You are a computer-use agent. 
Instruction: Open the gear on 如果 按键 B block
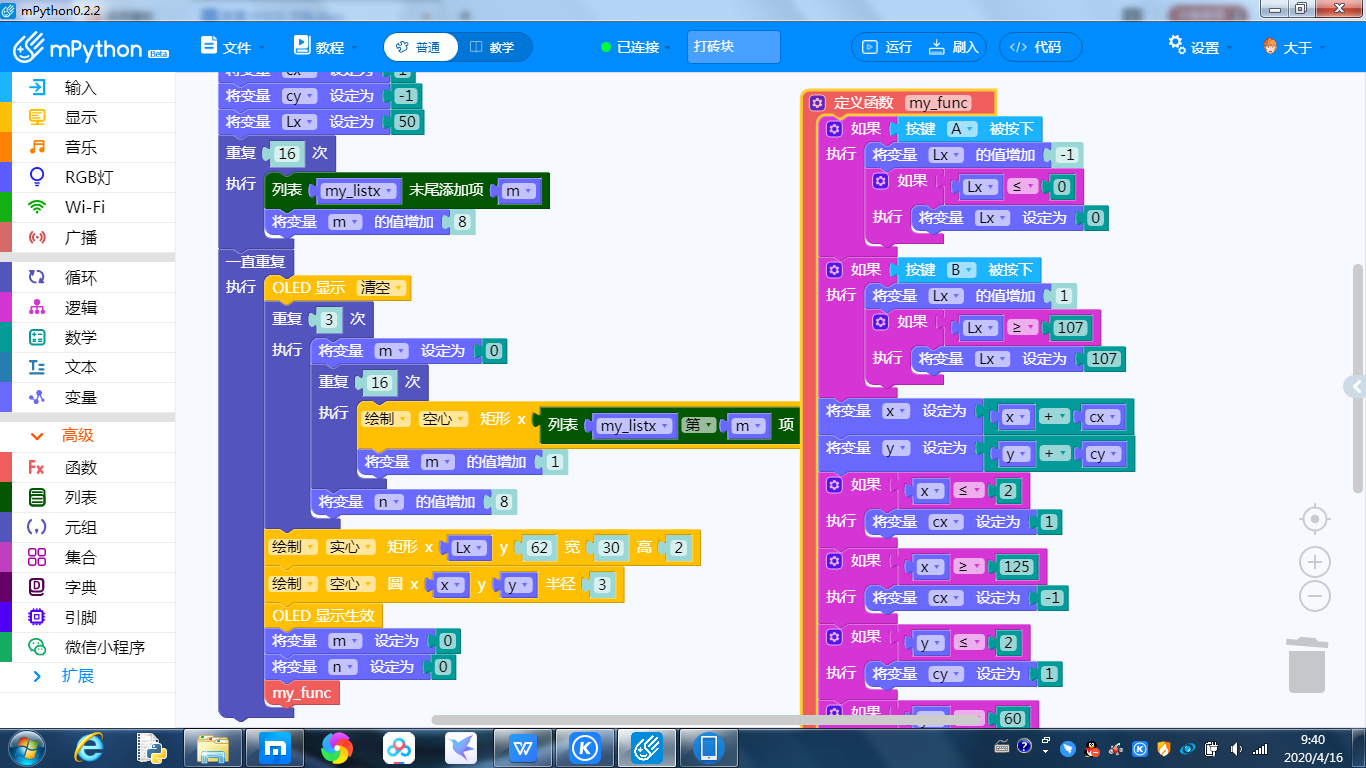(x=834, y=270)
